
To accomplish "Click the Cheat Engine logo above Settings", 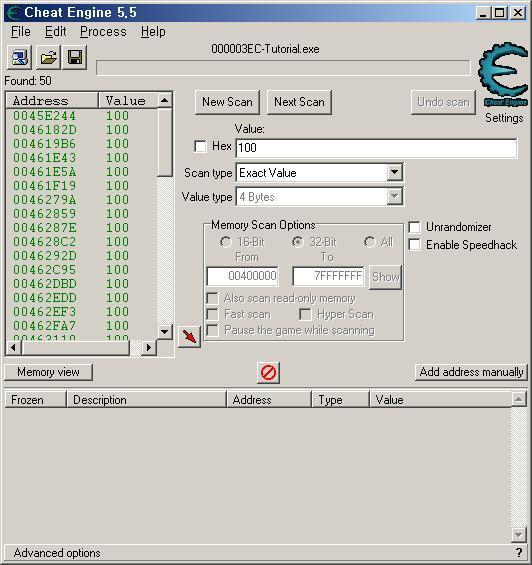I will (x=503, y=74).
